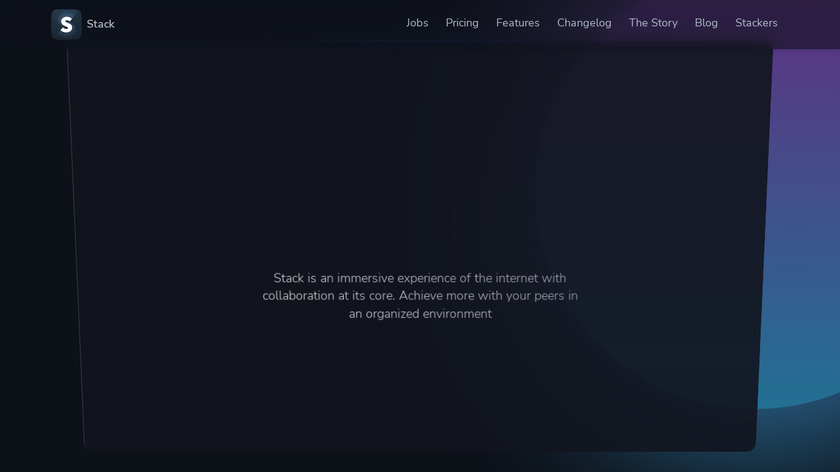Screen dimensions: 840x472
Task: Open The Story link
Action: coord(653,23)
